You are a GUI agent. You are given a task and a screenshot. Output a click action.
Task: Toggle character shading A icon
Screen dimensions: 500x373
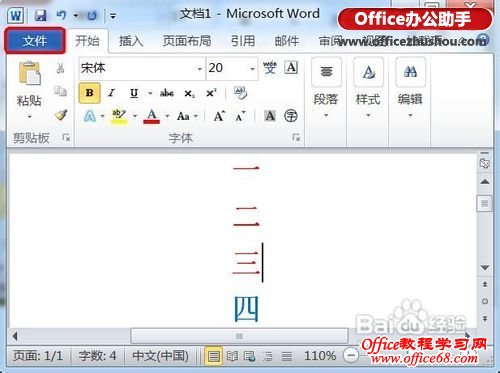tap(270, 116)
